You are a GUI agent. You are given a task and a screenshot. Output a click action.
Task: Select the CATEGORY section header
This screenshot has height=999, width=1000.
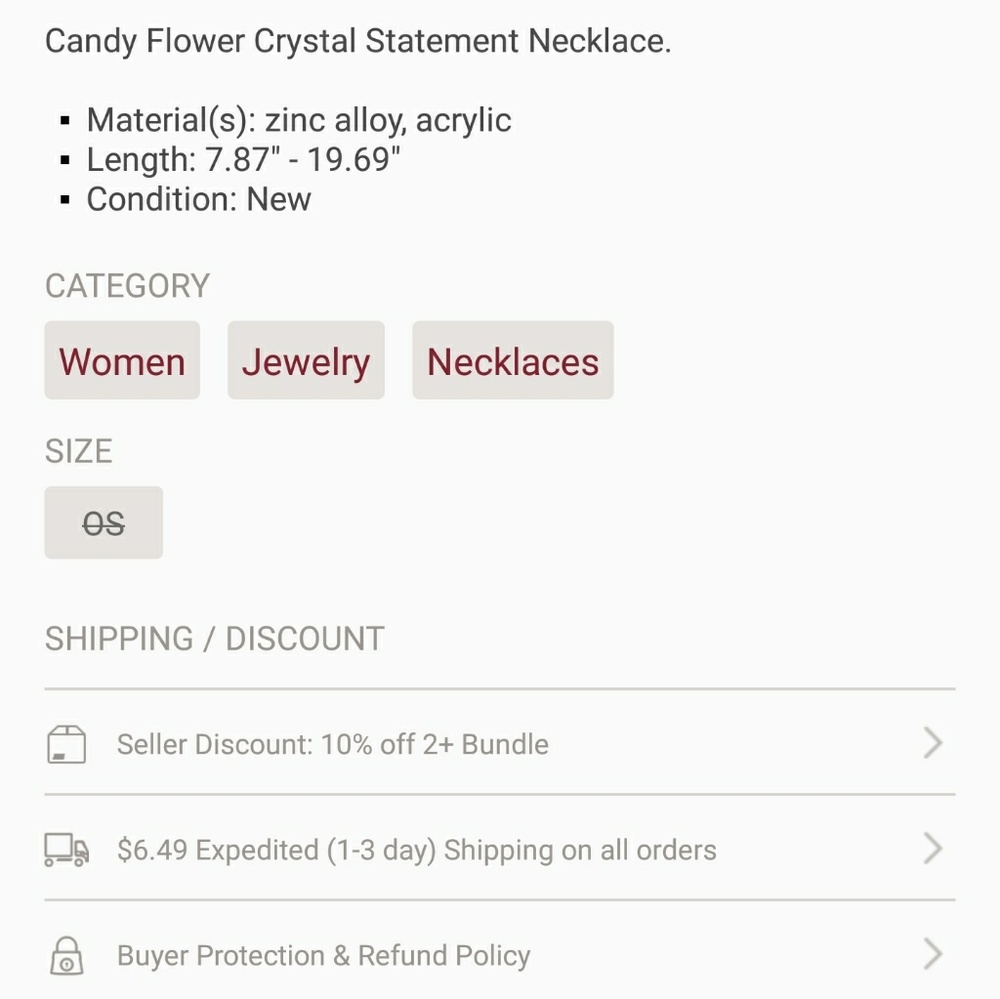pos(126,286)
